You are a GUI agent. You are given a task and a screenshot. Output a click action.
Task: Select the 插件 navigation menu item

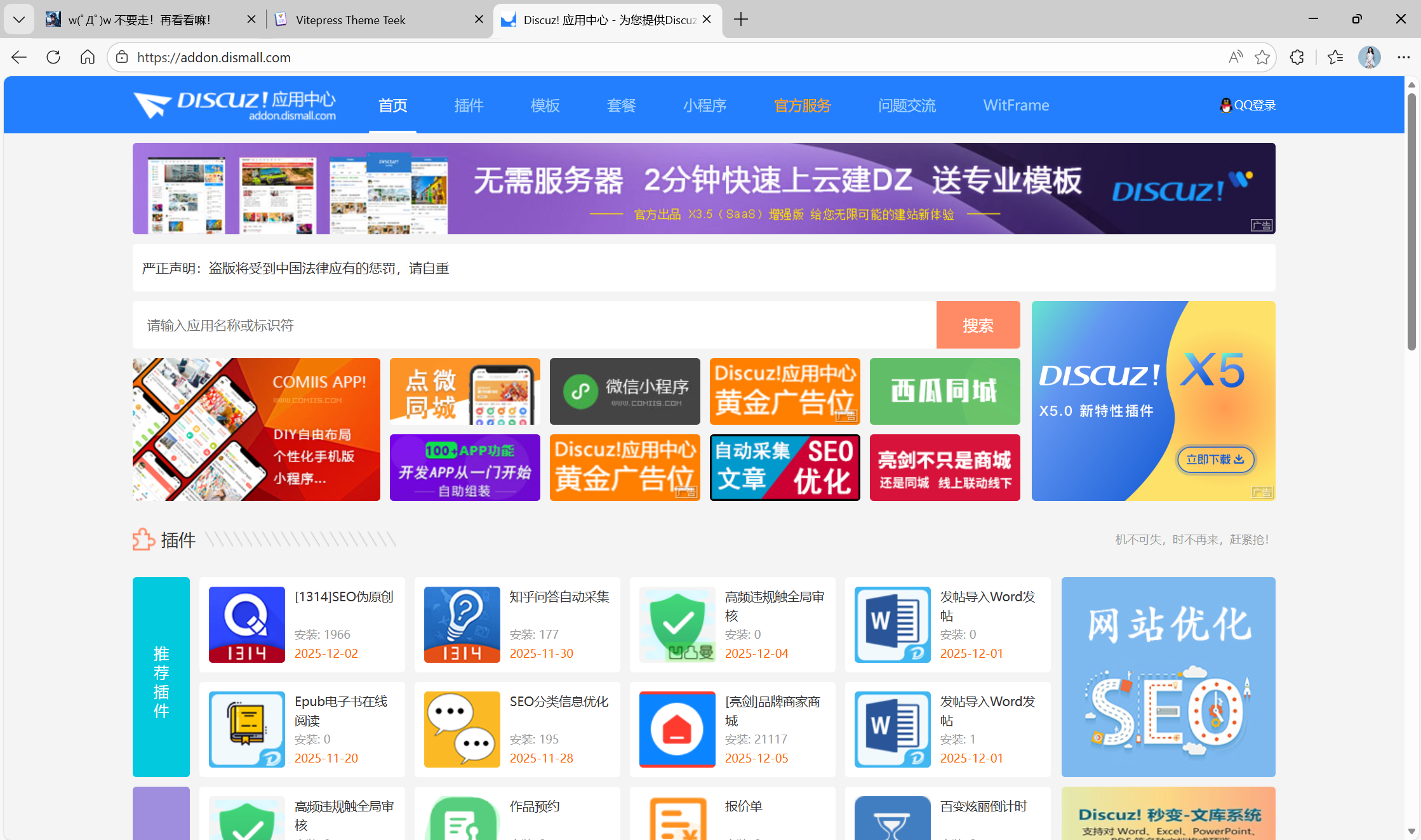[469, 105]
